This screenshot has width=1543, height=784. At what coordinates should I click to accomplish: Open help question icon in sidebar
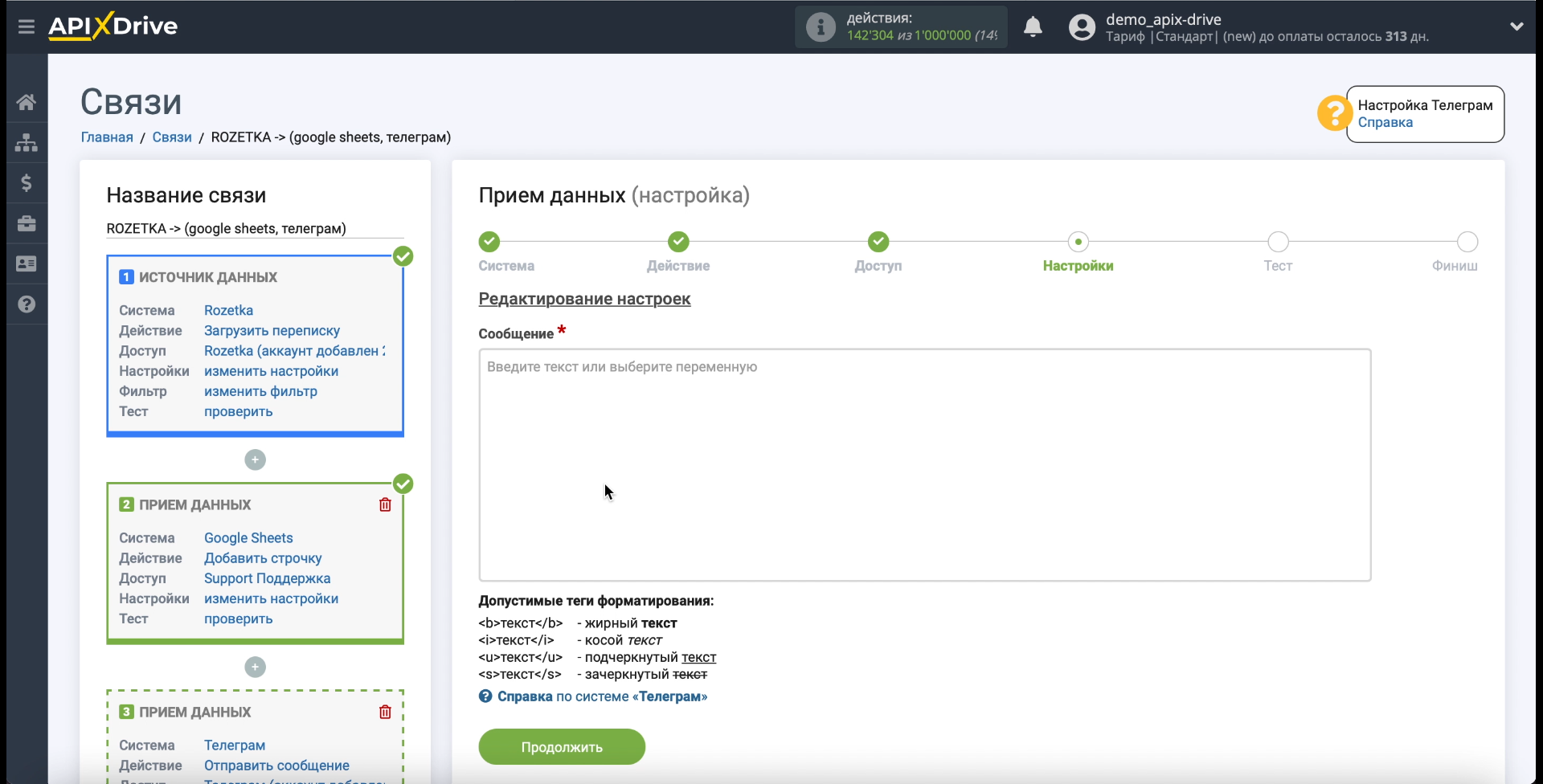pos(27,304)
